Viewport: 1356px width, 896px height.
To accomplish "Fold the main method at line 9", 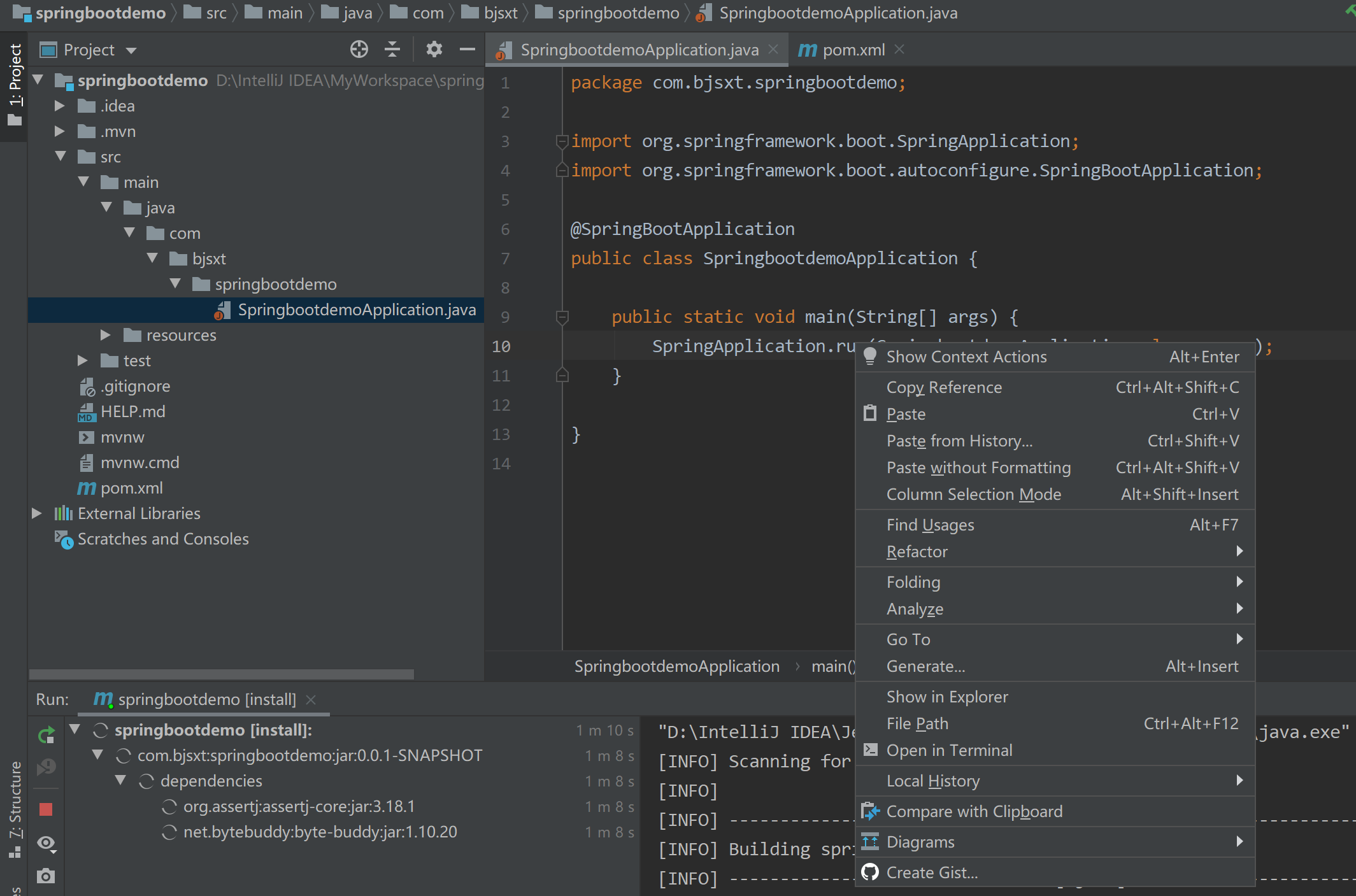I will (x=562, y=316).
